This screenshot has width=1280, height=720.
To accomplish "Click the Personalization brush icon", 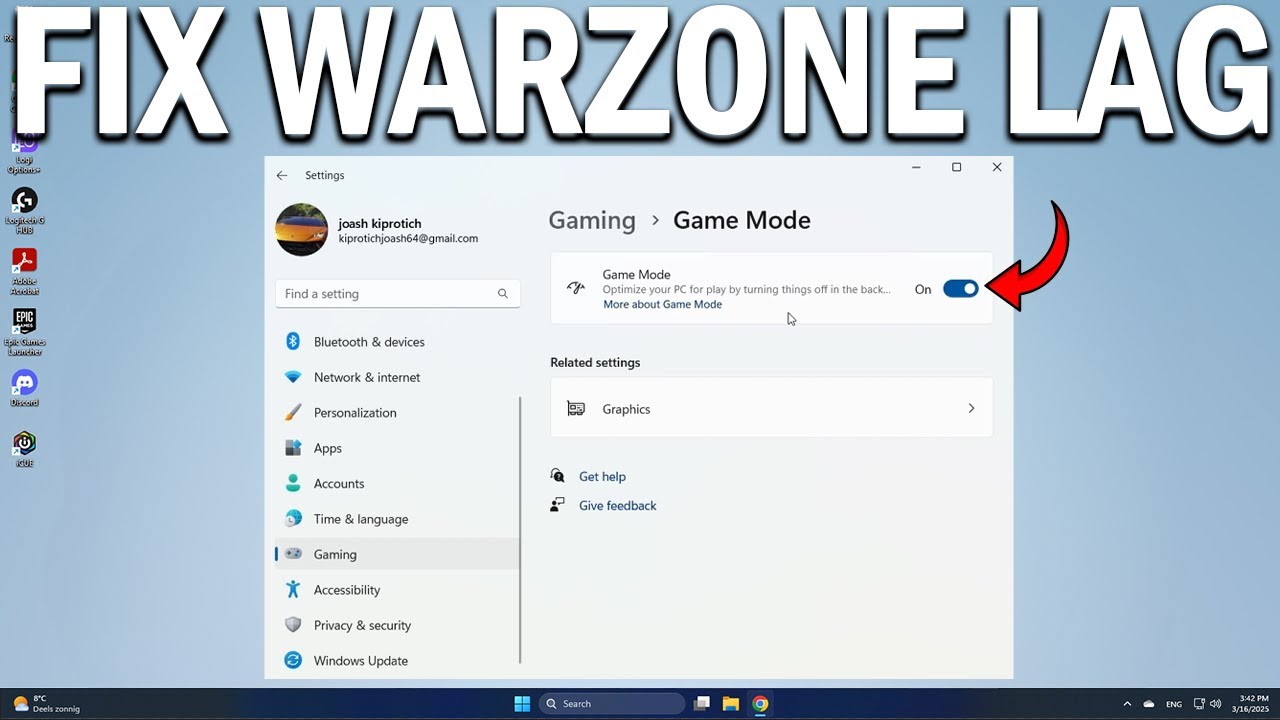I will [x=293, y=412].
